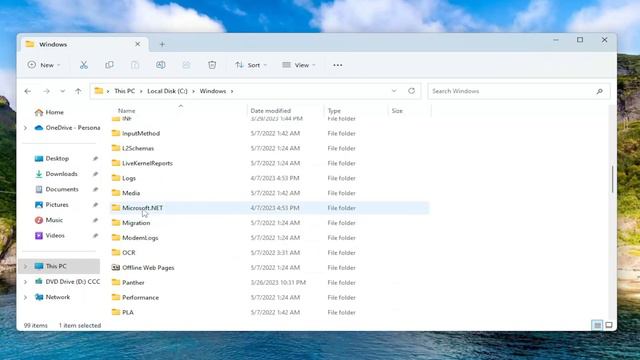Click the Delete trash icon
Screen dimensions: 640x360
212,65
